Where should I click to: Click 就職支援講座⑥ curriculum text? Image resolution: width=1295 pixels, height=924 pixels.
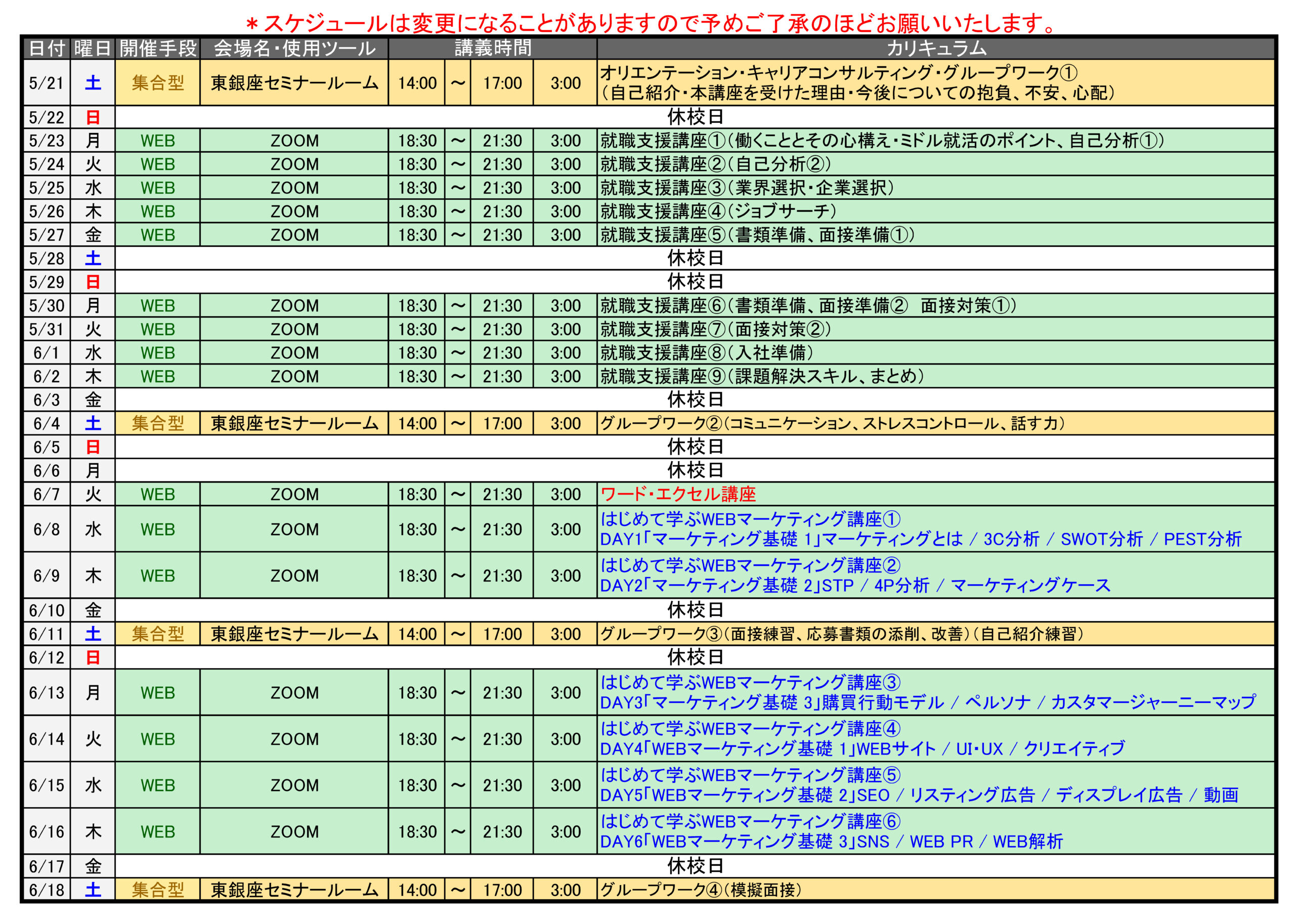808,305
